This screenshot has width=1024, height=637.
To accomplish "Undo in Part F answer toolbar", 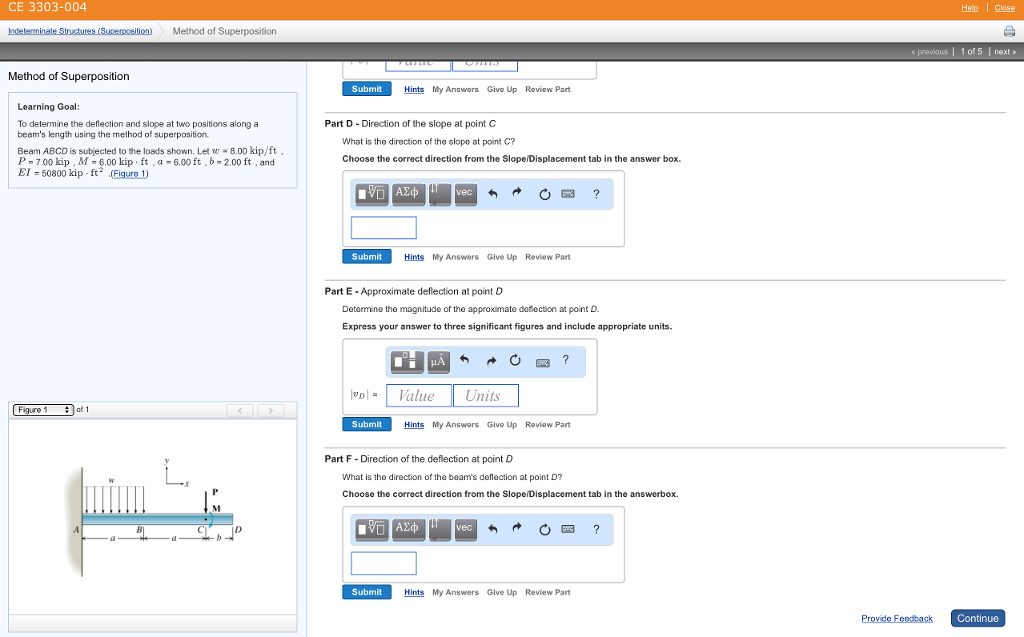I will (x=493, y=529).
